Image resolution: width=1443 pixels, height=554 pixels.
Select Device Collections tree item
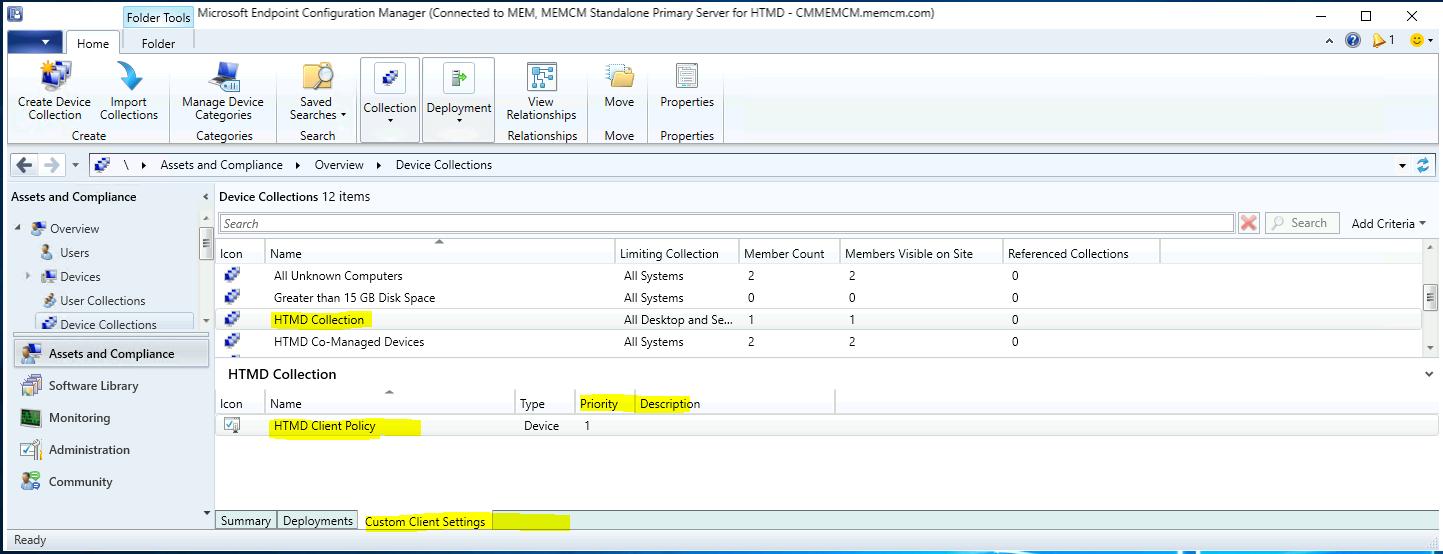tap(108, 325)
